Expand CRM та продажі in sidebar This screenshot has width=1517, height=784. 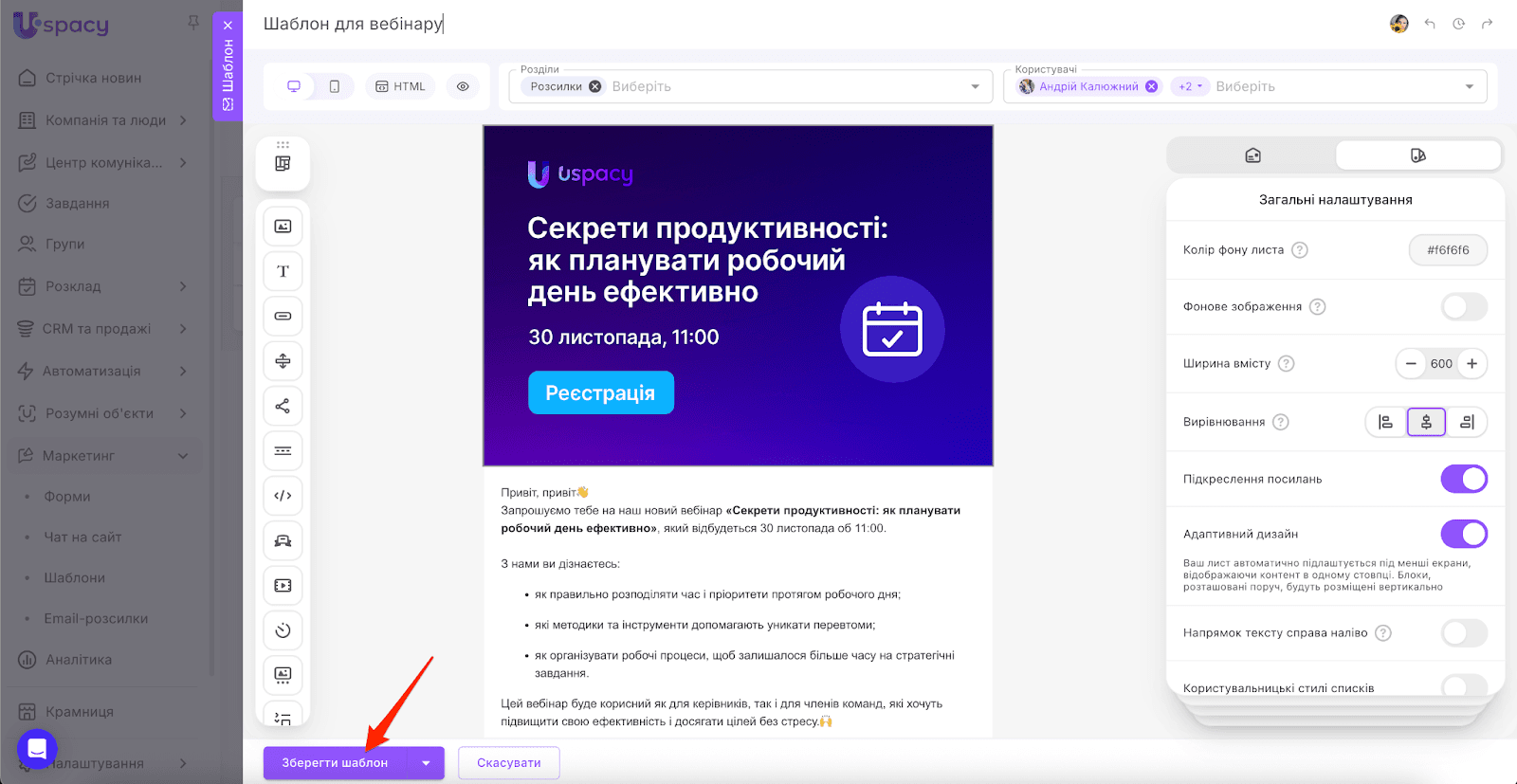click(183, 329)
